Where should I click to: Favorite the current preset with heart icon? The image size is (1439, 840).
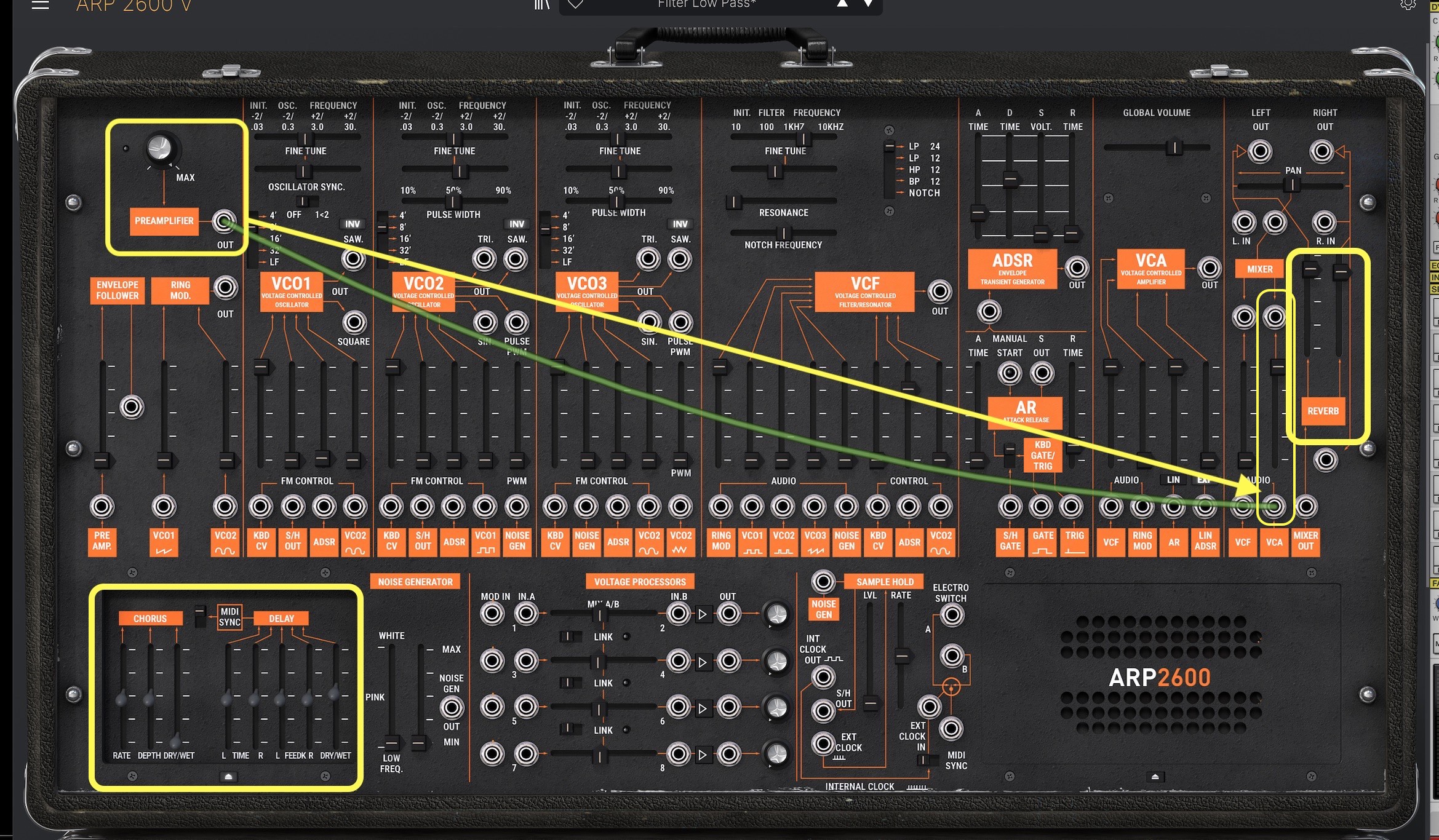[x=575, y=4]
